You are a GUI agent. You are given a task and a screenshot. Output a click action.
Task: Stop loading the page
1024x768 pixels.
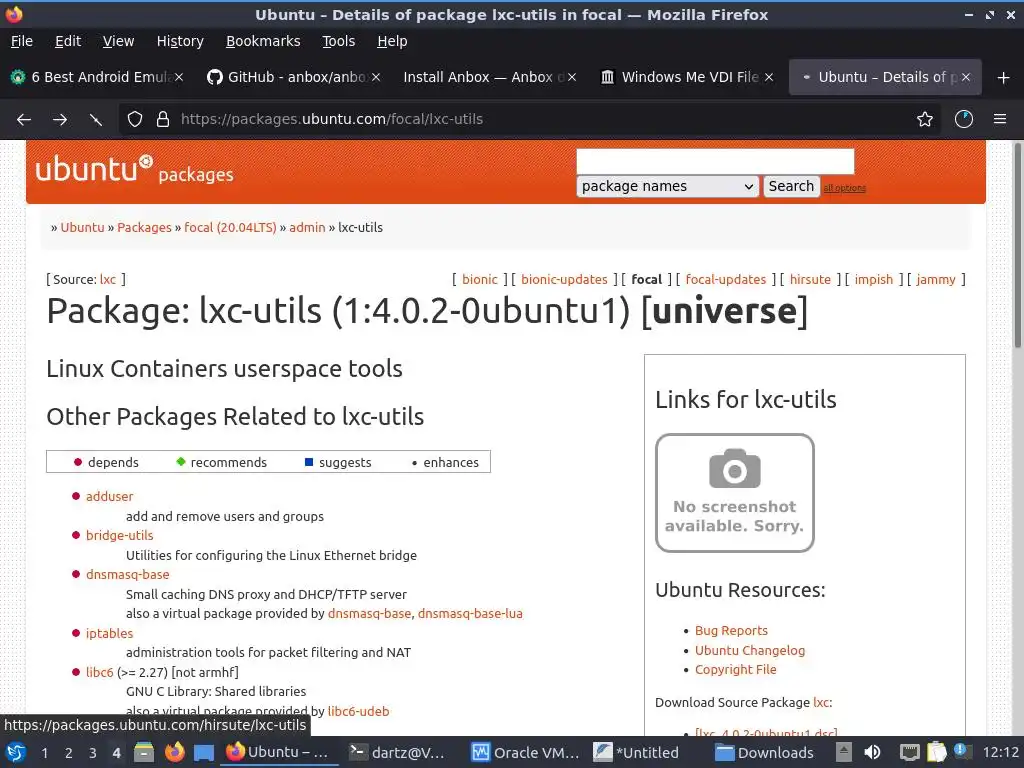click(x=96, y=120)
